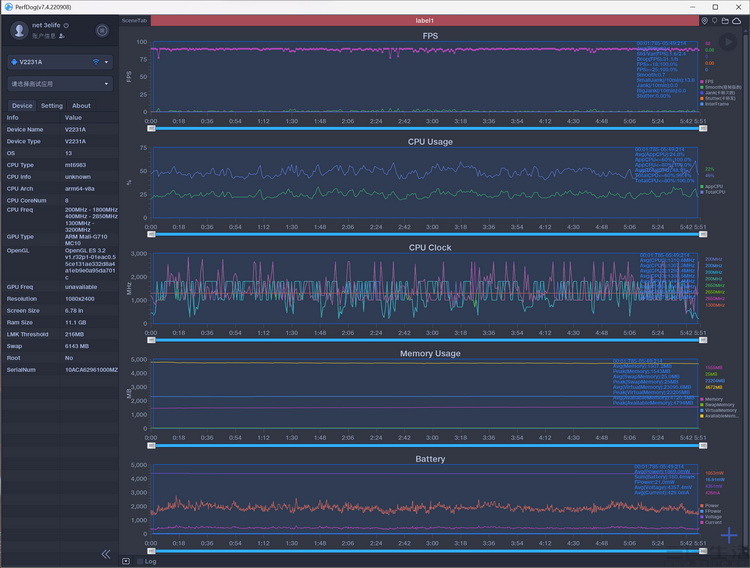Open the folder icon in top toolbar
The width and height of the screenshot is (750, 568).
(725, 21)
